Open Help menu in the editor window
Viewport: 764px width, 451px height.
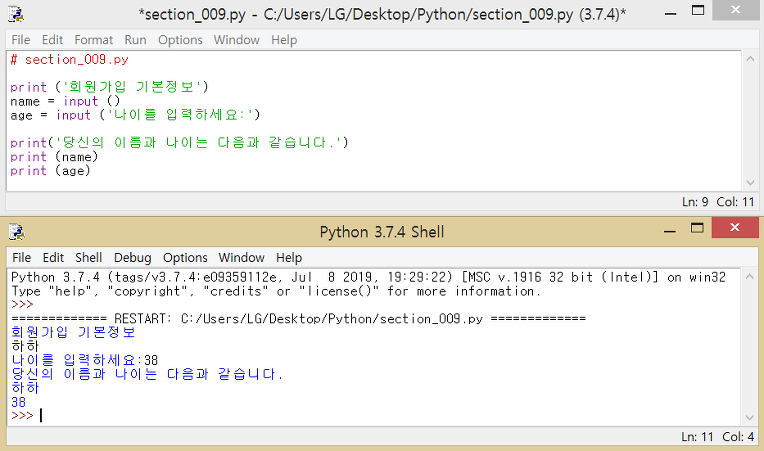point(284,40)
